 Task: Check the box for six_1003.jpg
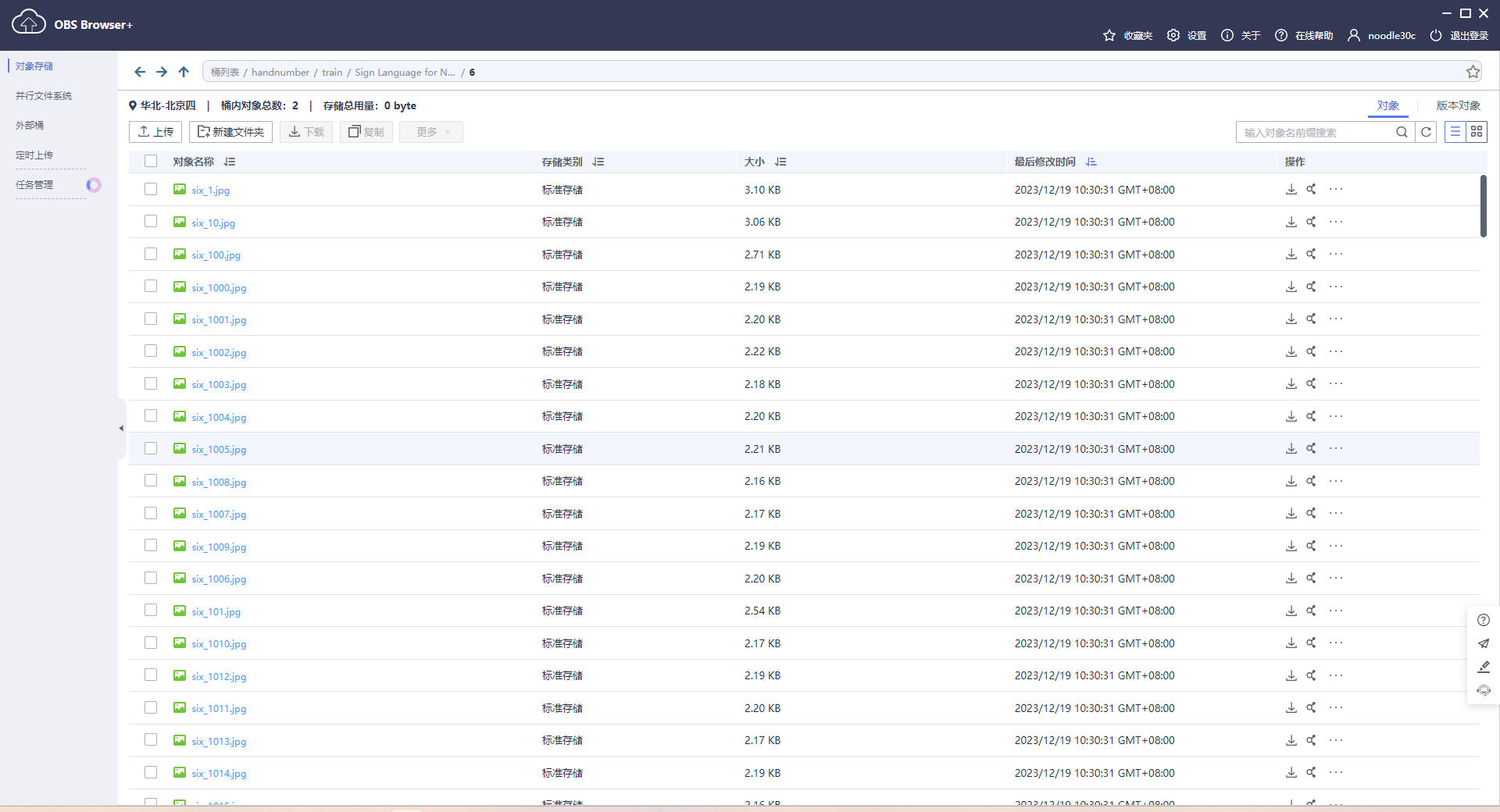(x=151, y=383)
